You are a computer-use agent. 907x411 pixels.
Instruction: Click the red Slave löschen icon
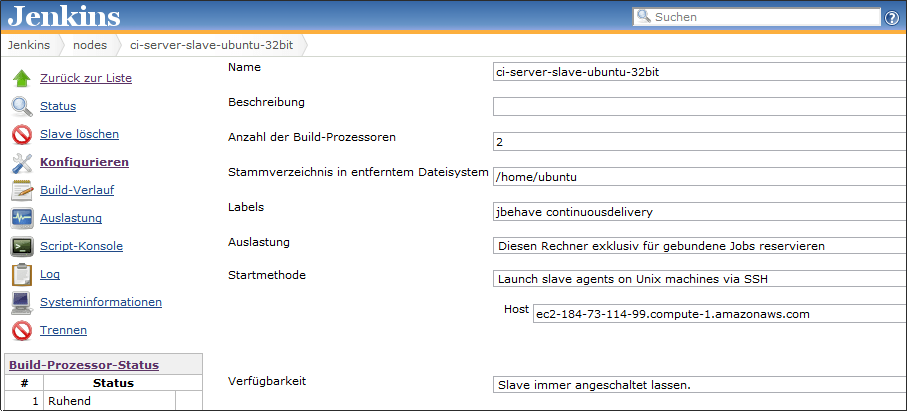pyautogui.click(x=22, y=135)
